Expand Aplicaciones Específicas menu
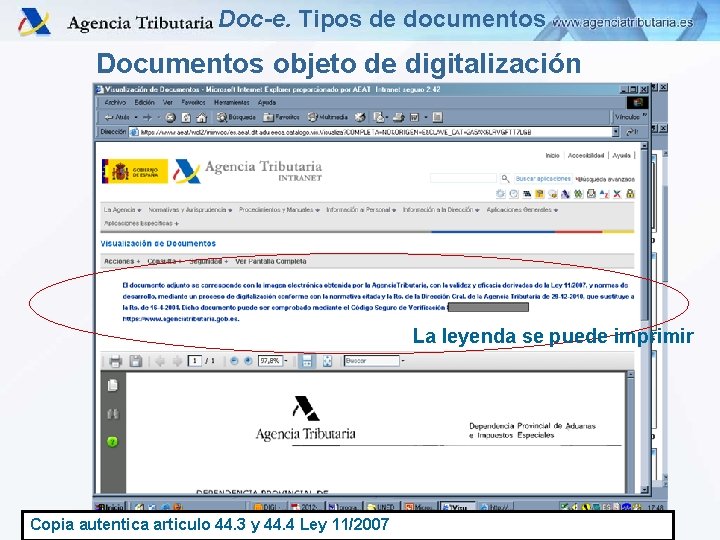 click(x=141, y=224)
